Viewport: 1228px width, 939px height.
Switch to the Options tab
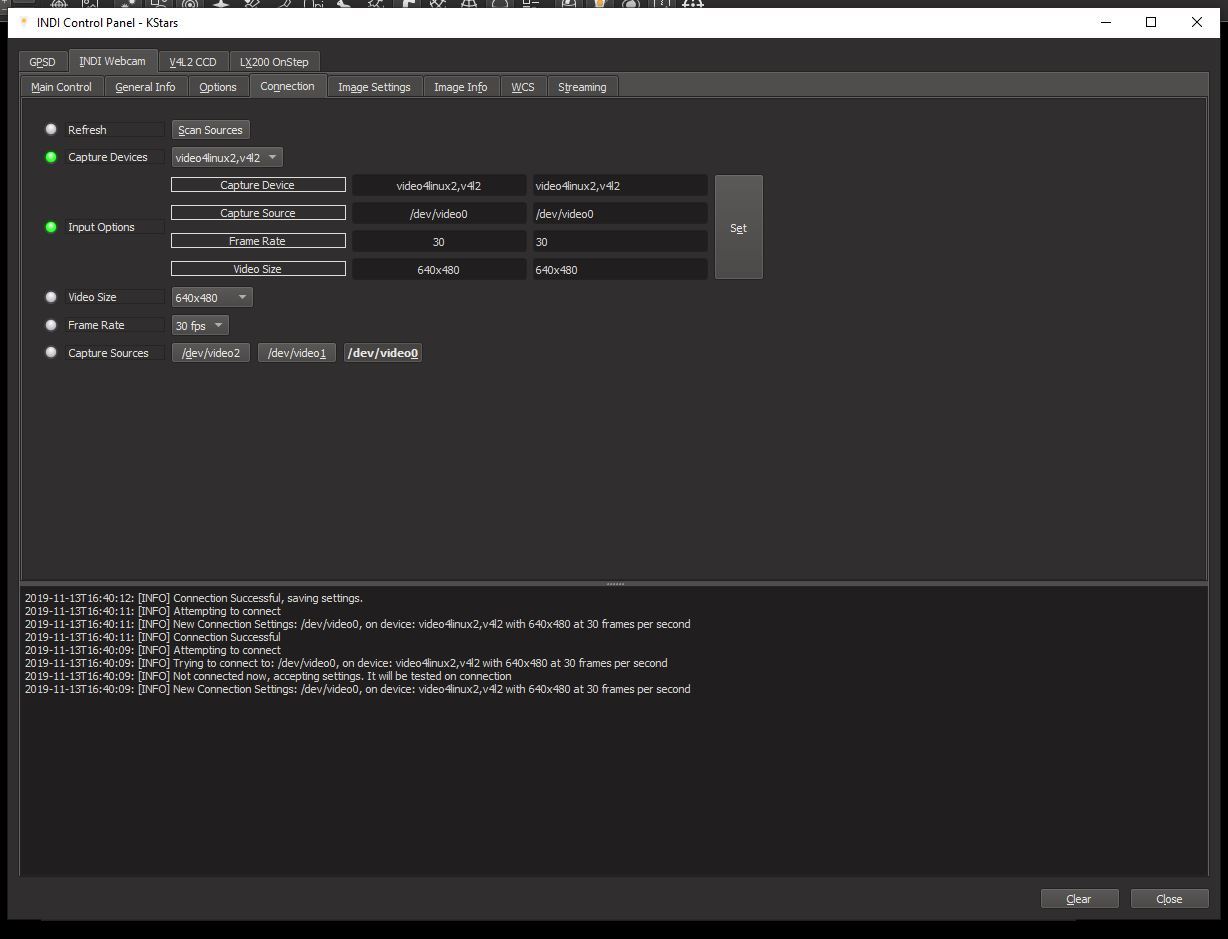point(218,87)
